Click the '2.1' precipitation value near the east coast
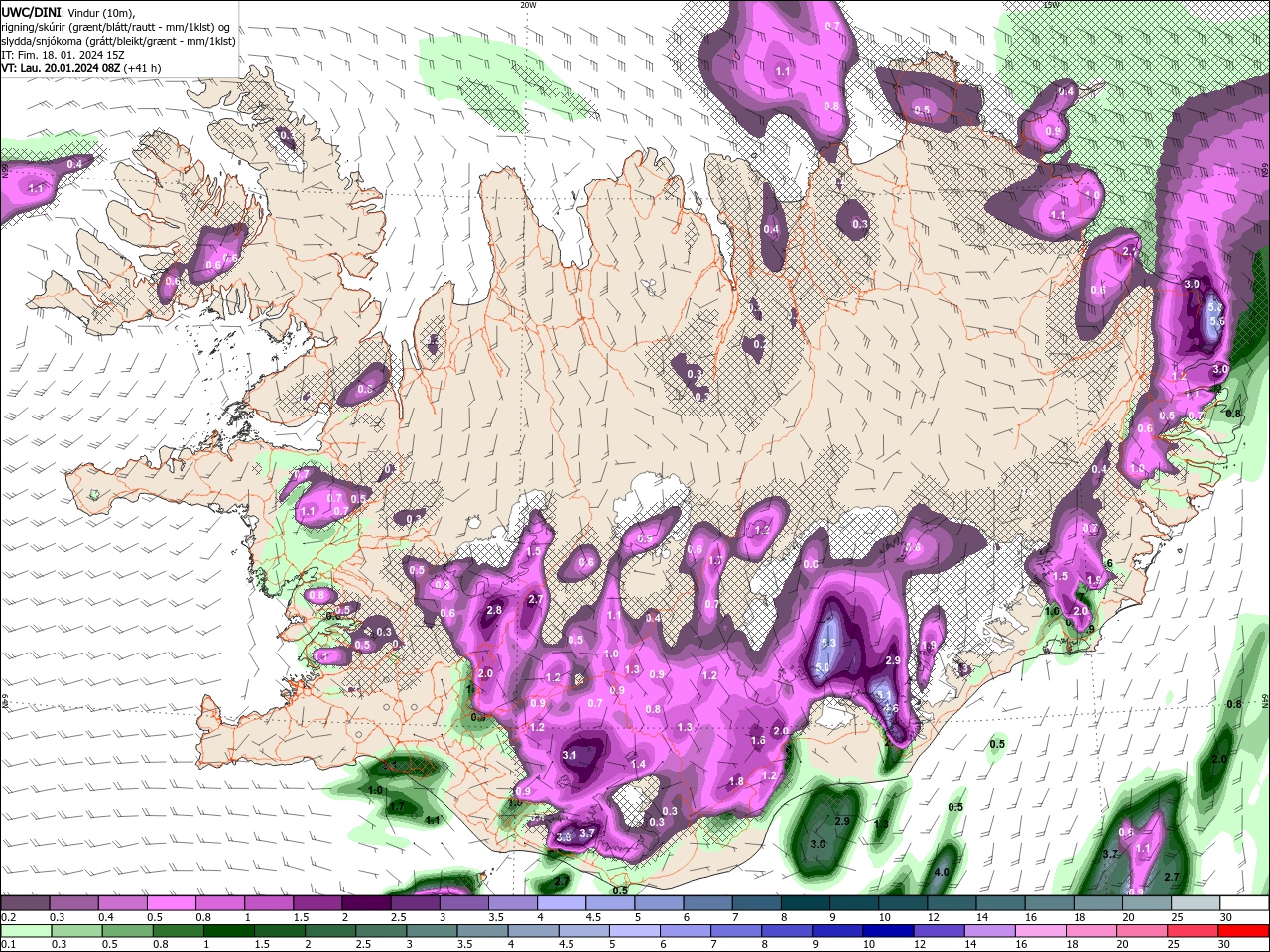1270x952 pixels. pyautogui.click(x=1129, y=252)
